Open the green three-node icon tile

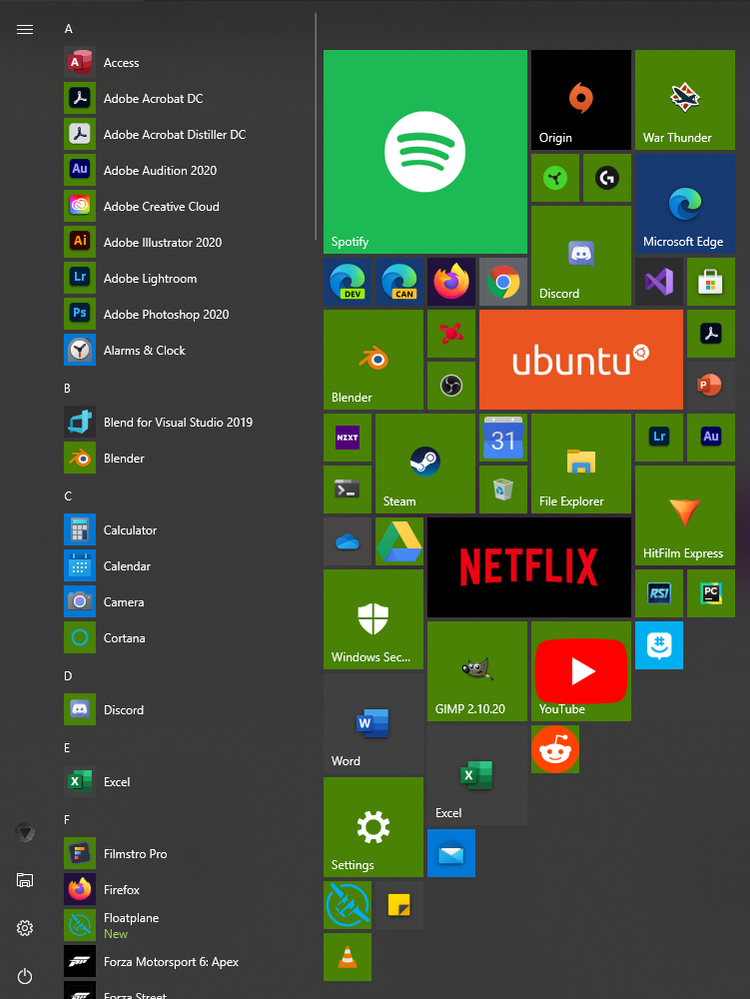pos(555,178)
